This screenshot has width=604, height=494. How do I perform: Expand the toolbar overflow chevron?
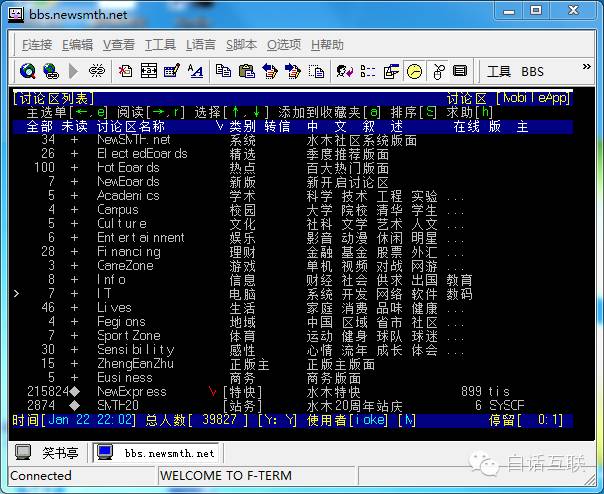tap(586, 67)
